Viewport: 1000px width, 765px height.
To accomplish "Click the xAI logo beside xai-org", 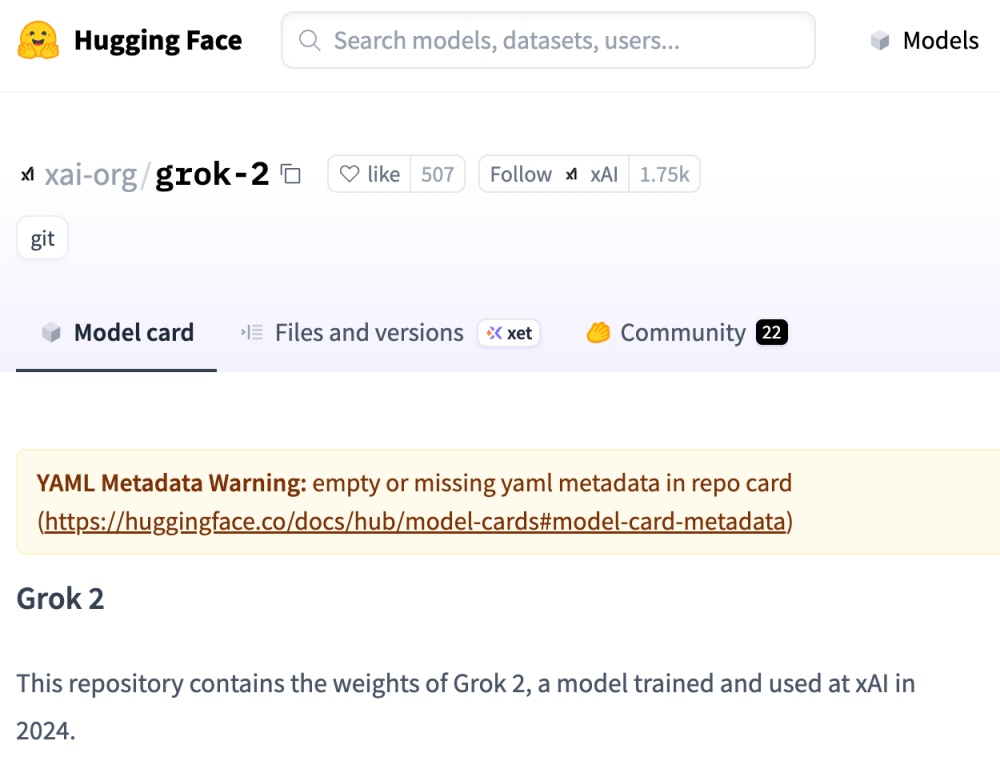I will tap(27, 175).
